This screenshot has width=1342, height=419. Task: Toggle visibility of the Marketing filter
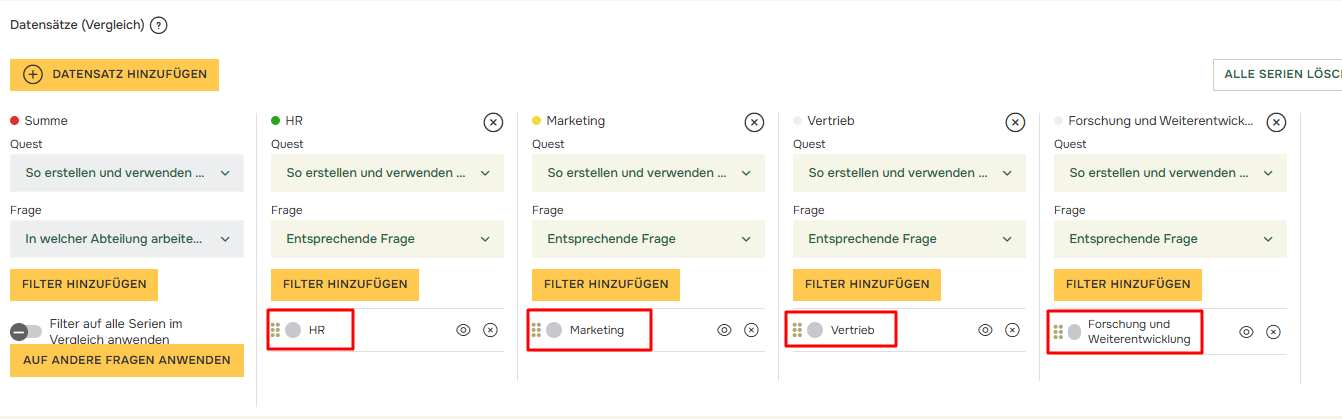724,330
